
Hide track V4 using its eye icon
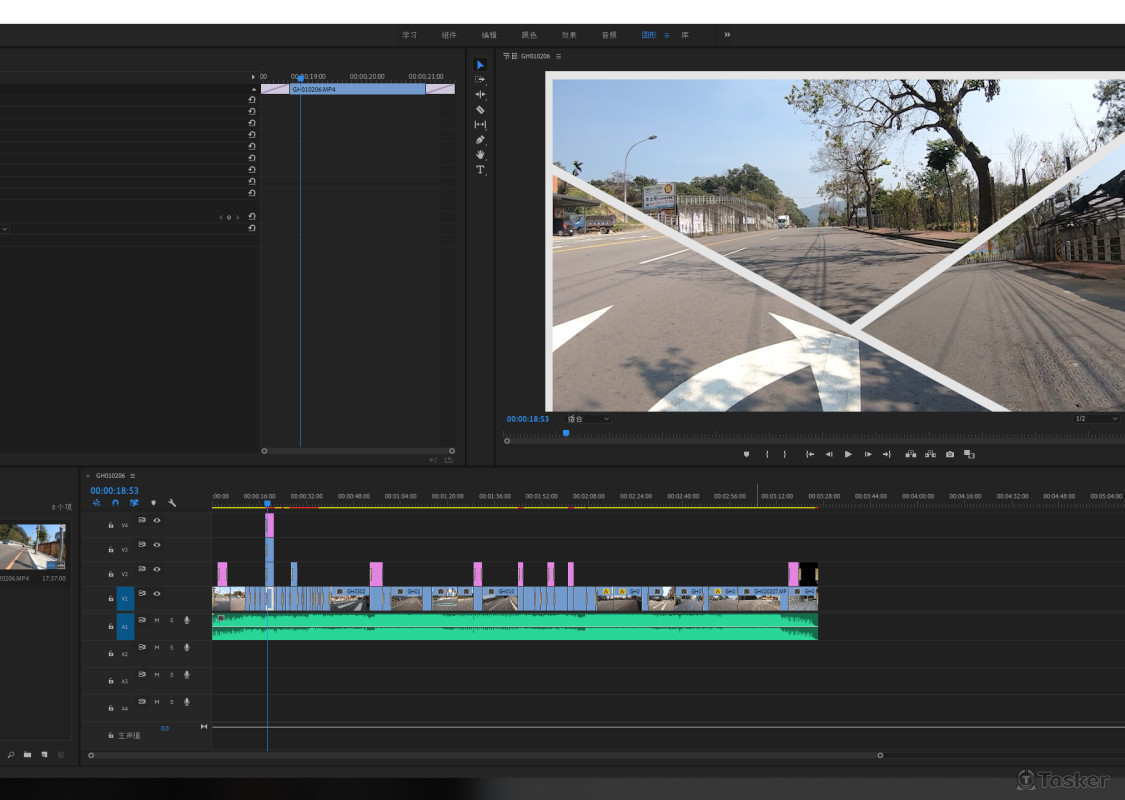coord(157,521)
